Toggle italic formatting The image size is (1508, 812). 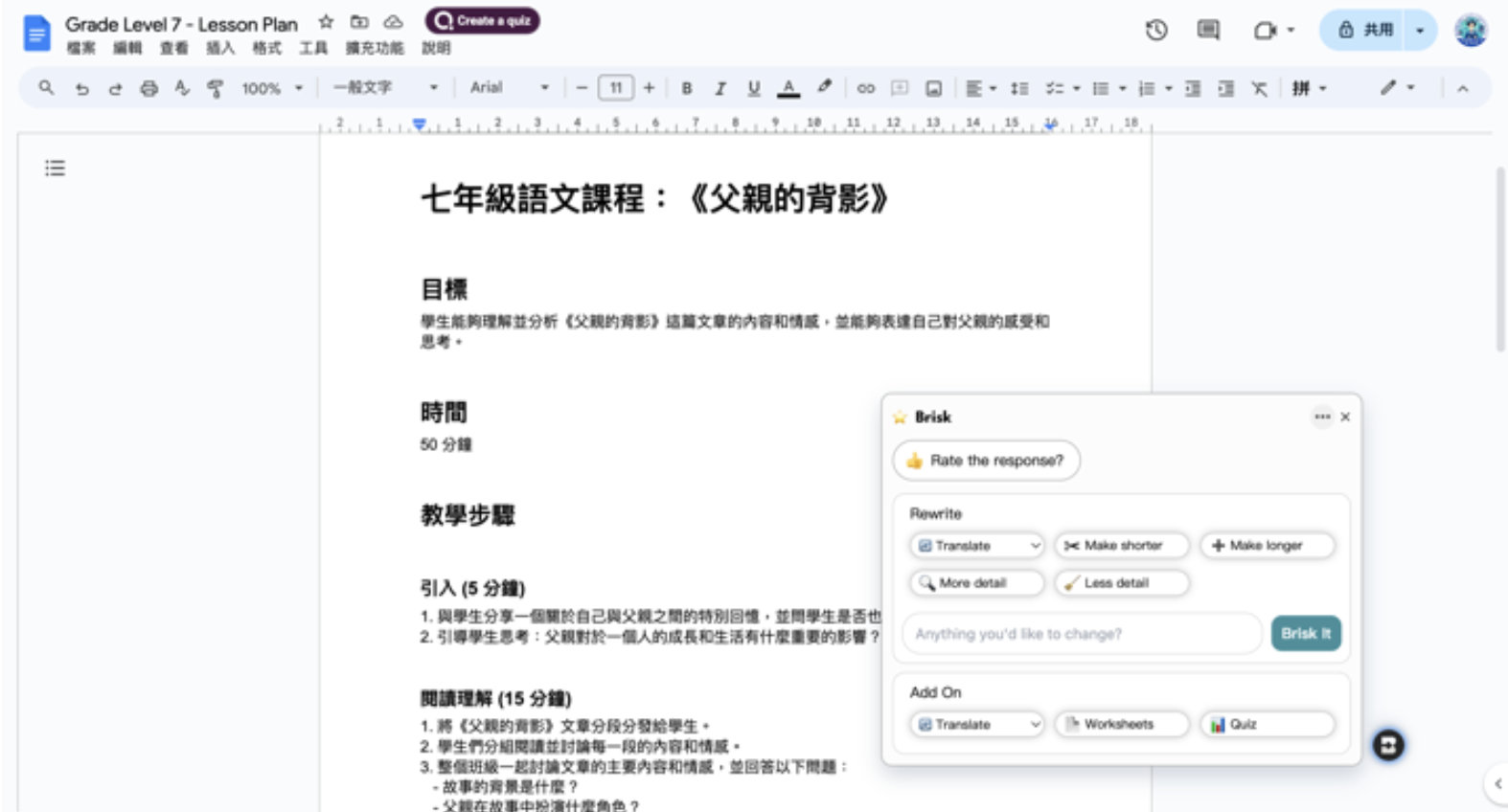[x=720, y=88]
